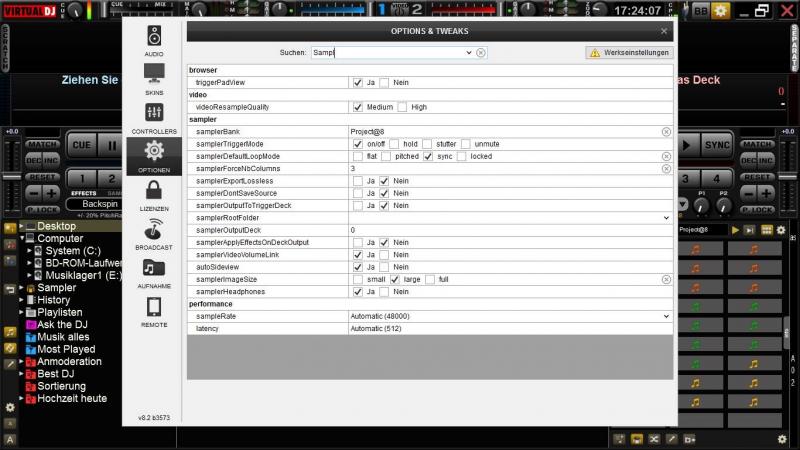Check Nein for samplerHeadphones
The width and height of the screenshot is (800, 450).
click(384, 291)
